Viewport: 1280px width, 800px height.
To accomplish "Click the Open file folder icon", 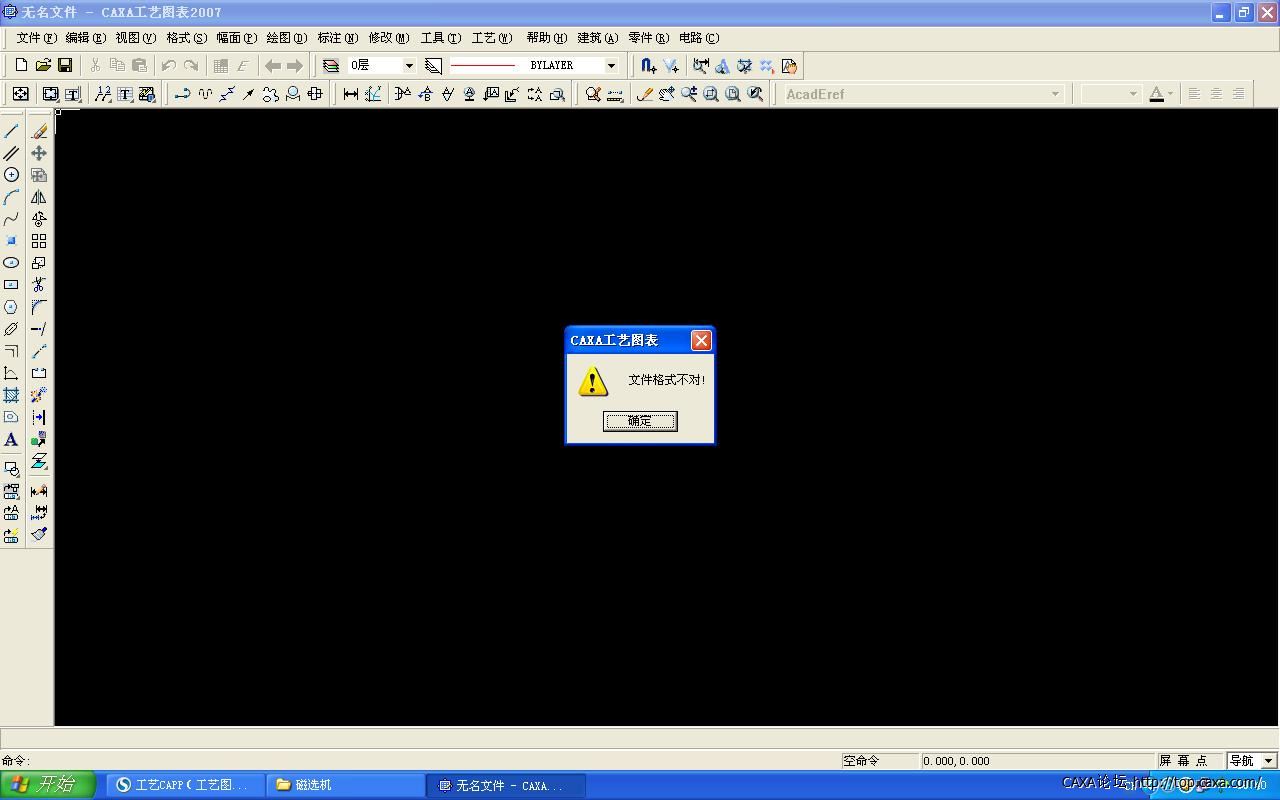I will tap(43, 66).
